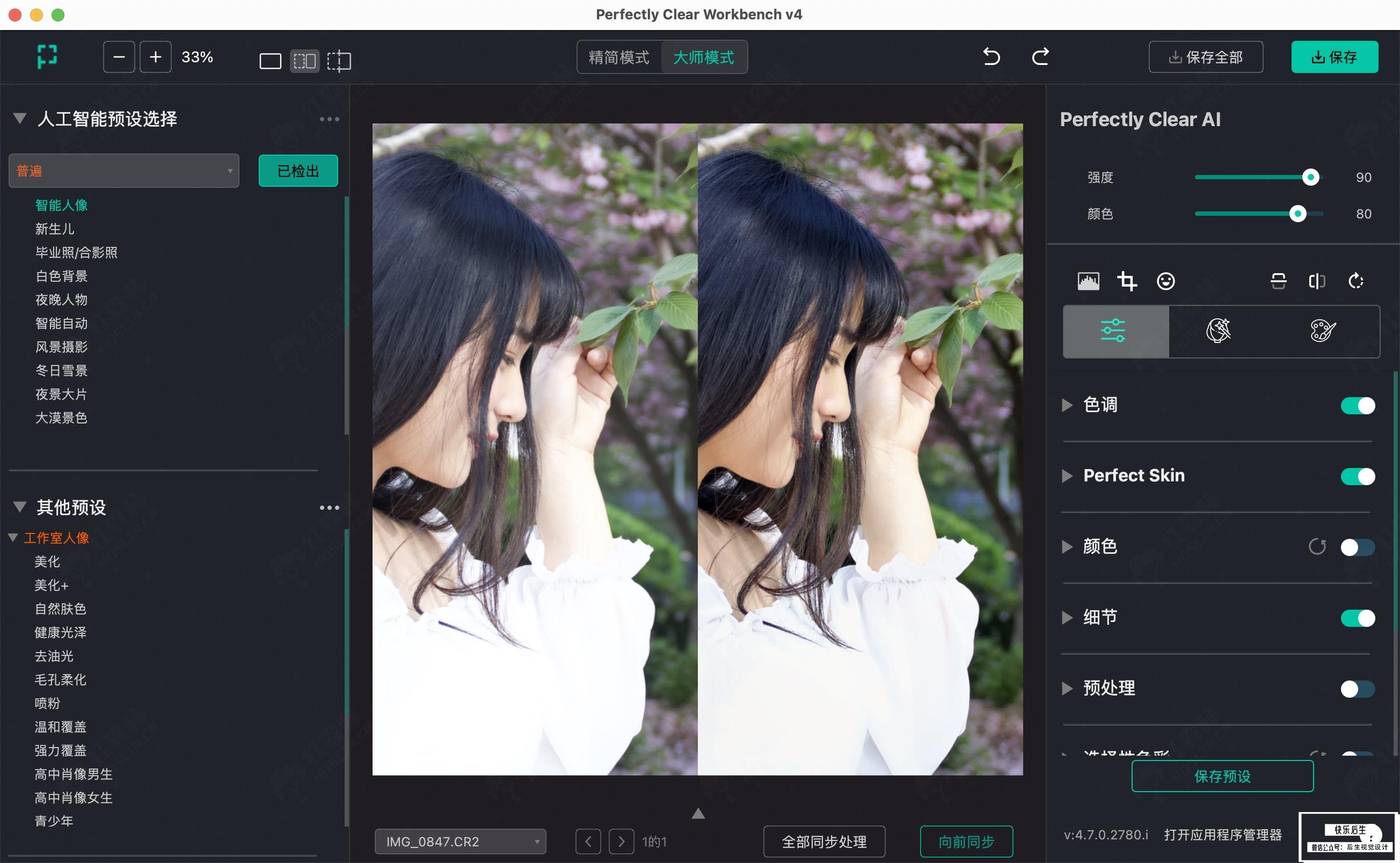Screen dimensions: 1400x863
Task: Switch to 精简模式
Action: [619, 57]
